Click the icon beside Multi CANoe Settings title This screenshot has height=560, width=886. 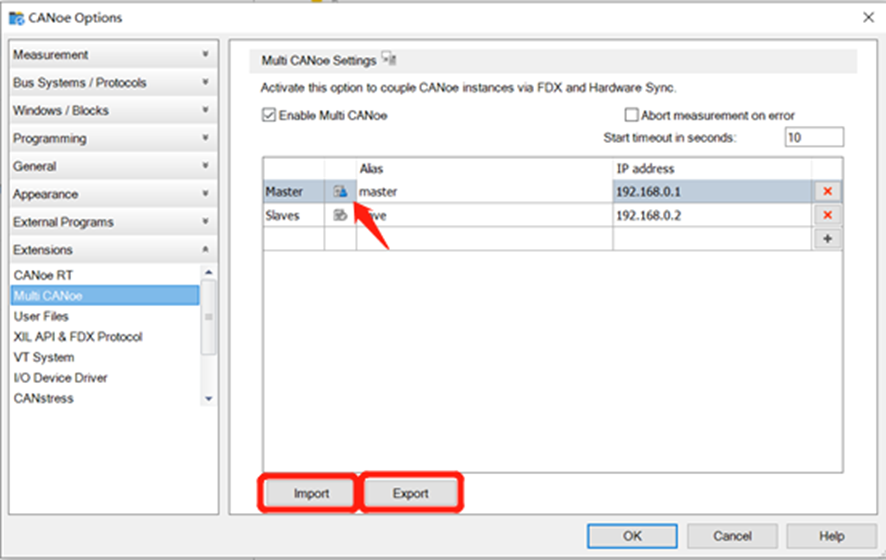tap(389, 58)
